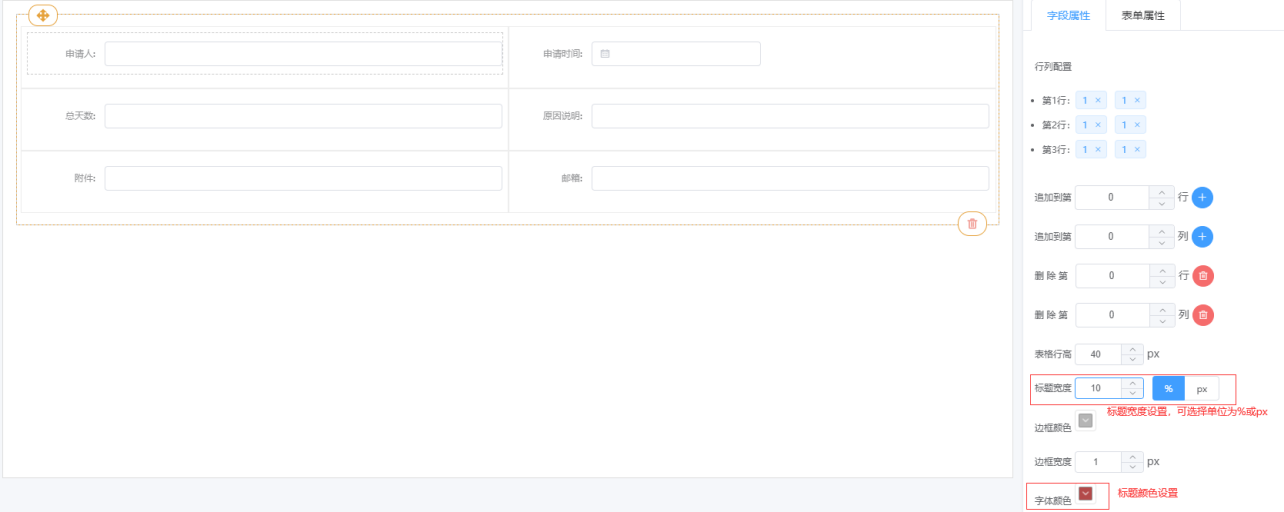Click the orange trash icon below the table
1284x512 pixels.
972,223
